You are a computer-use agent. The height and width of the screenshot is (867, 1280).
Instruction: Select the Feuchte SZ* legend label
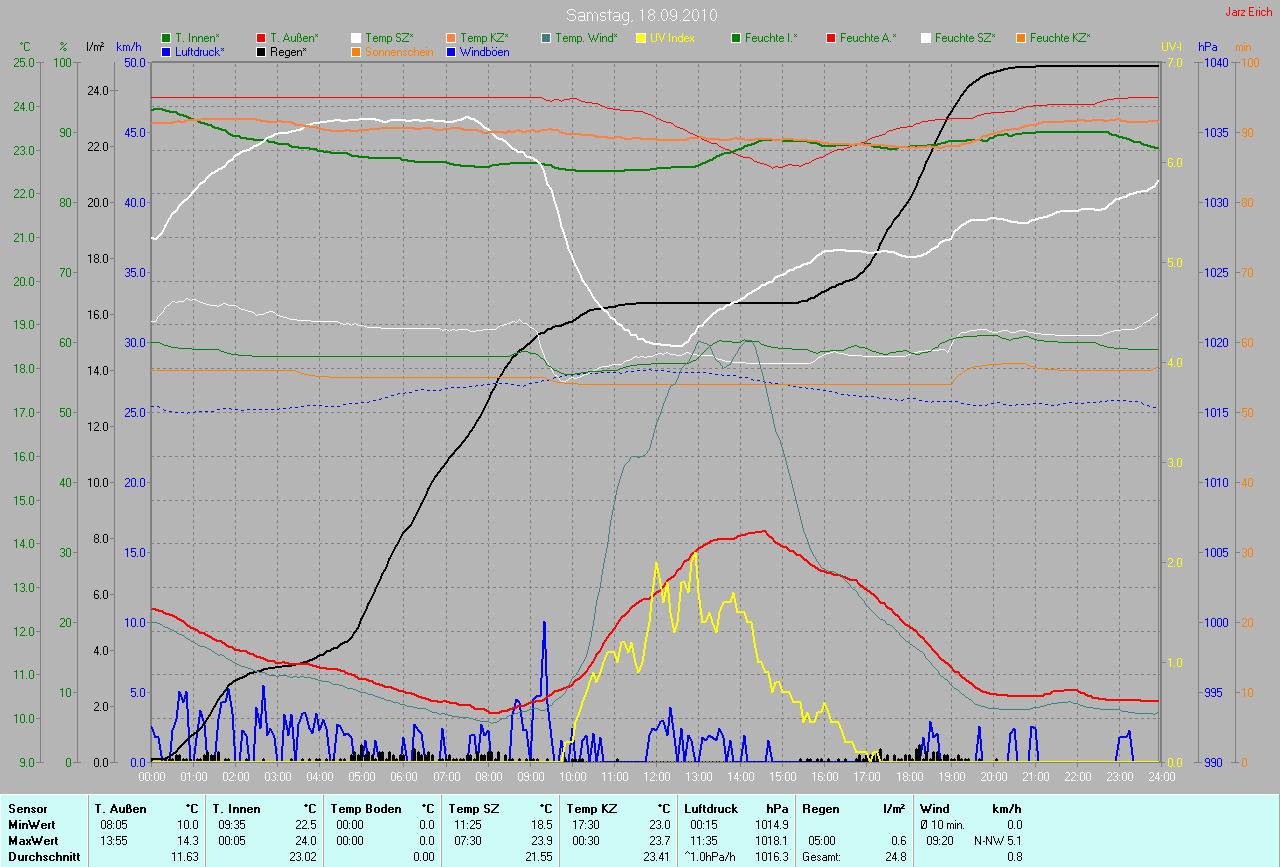(965, 38)
